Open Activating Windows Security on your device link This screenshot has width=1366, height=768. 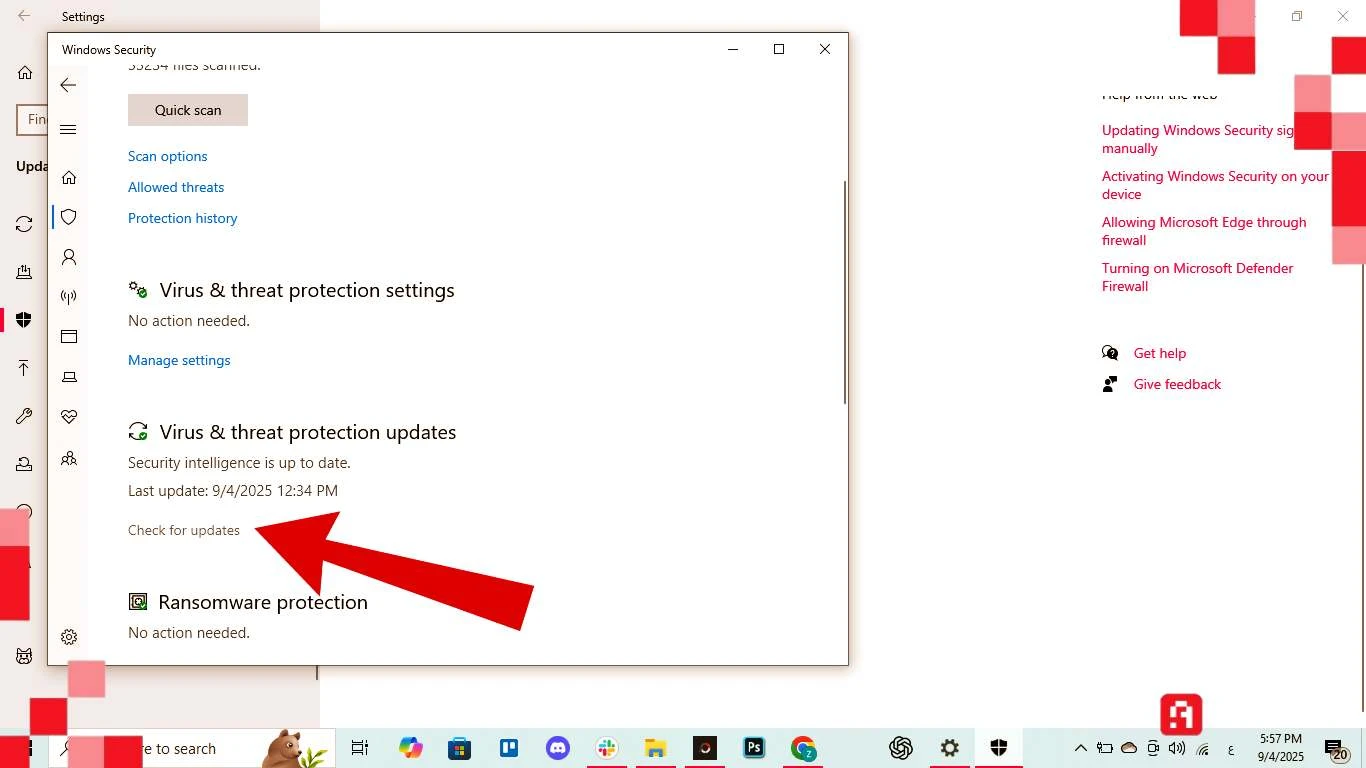coord(1215,185)
